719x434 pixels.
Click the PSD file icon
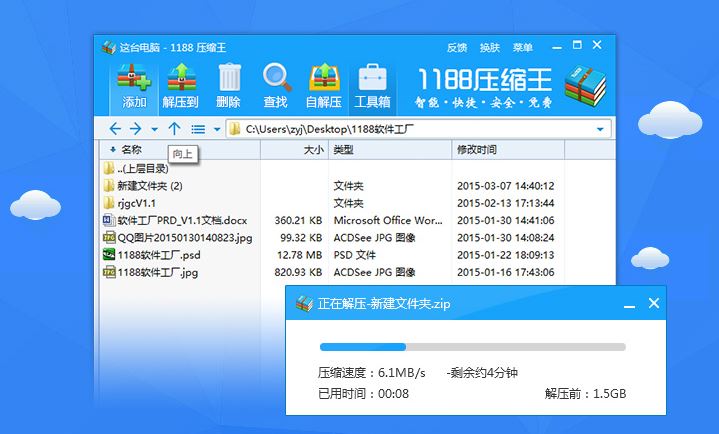(109, 255)
